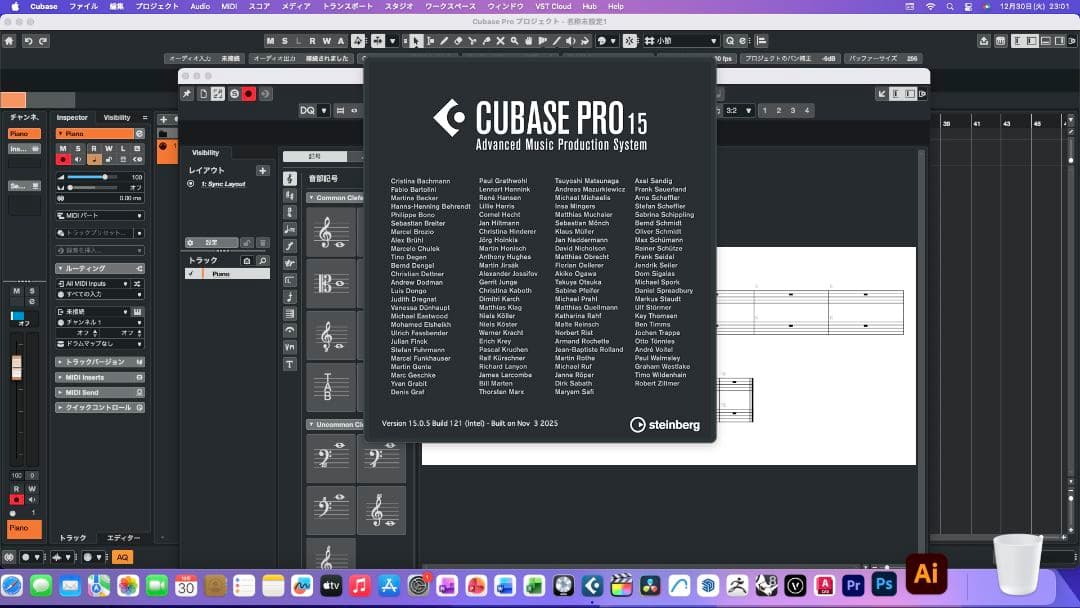
Task: Toggle record enable on Piano track inspector
Action: coord(62,159)
